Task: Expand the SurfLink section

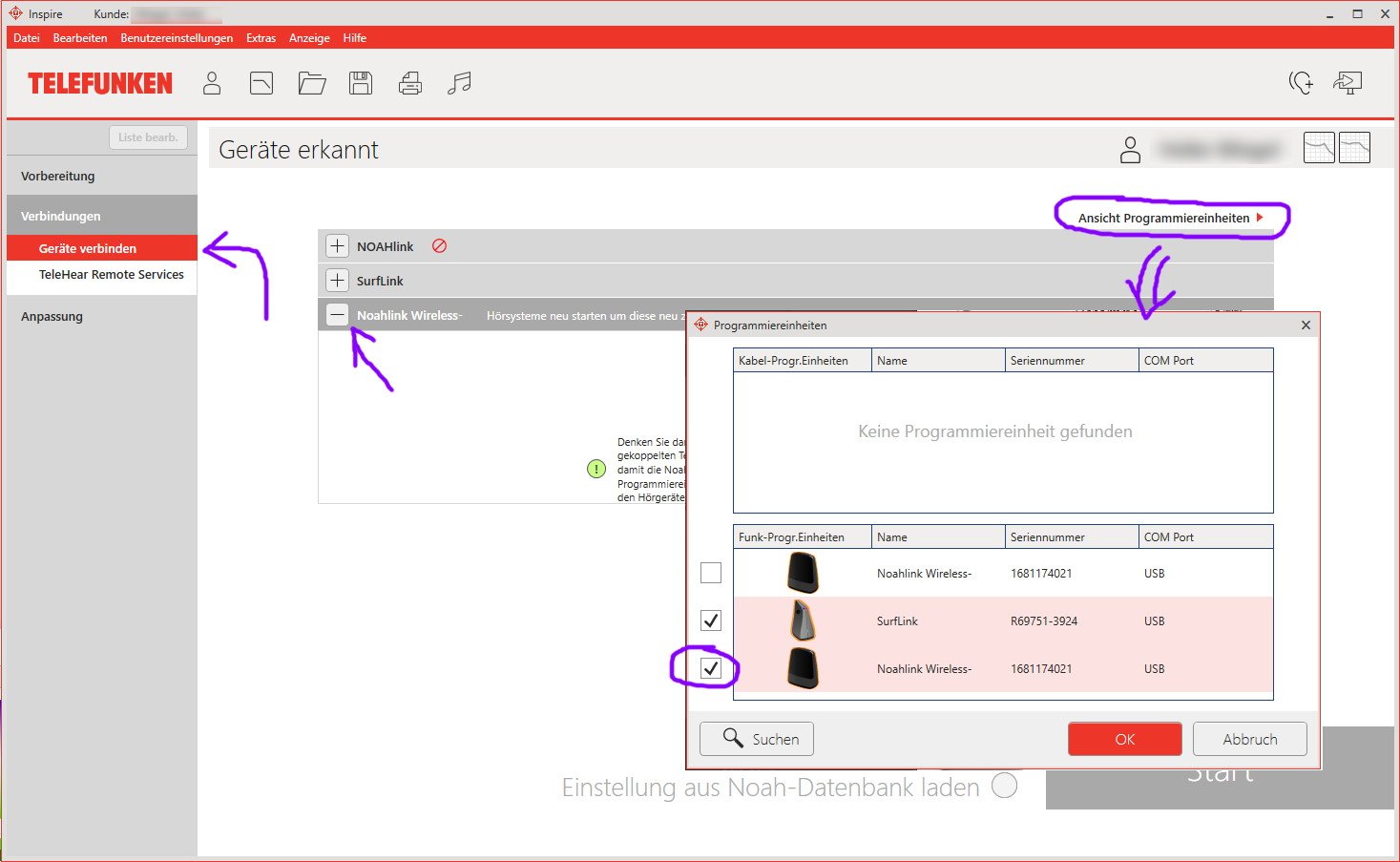Action: pyautogui.click(x=337, y=281)
